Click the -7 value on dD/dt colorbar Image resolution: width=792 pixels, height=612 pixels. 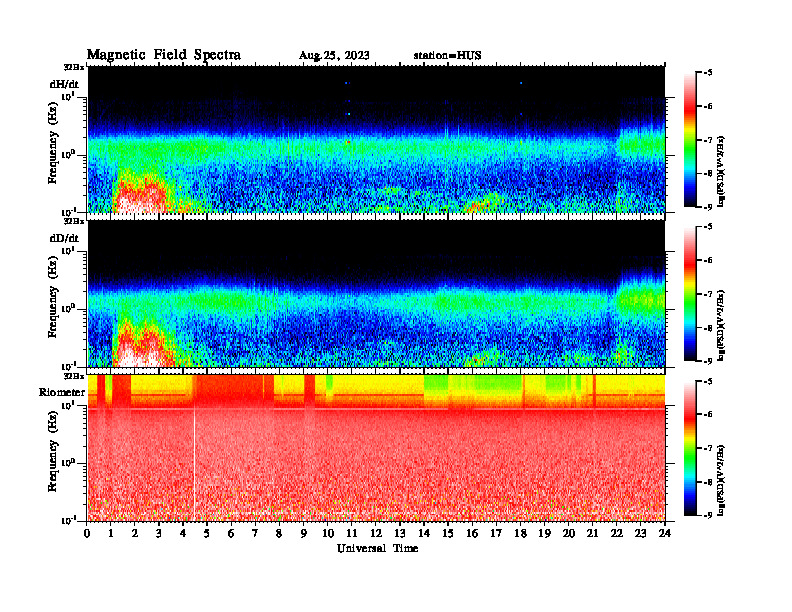click(708, 294)
